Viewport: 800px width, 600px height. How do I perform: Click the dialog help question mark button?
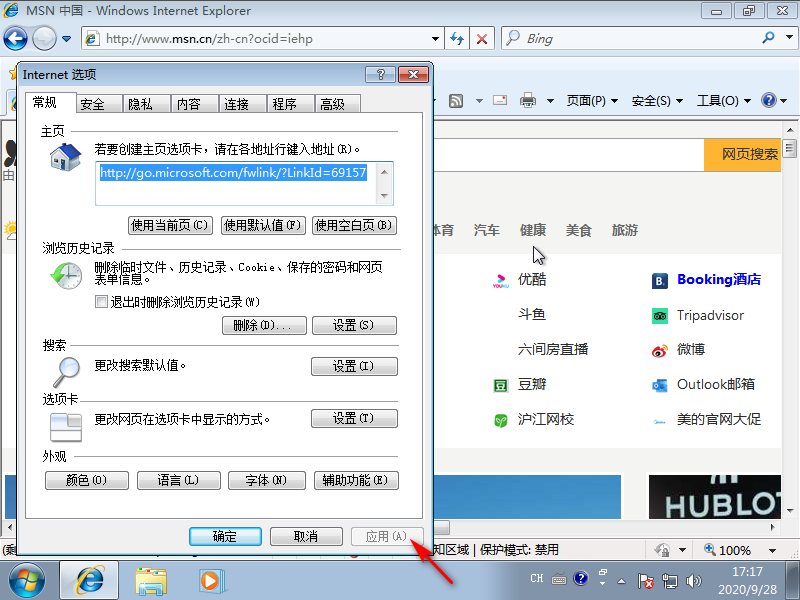click(380, 75)
